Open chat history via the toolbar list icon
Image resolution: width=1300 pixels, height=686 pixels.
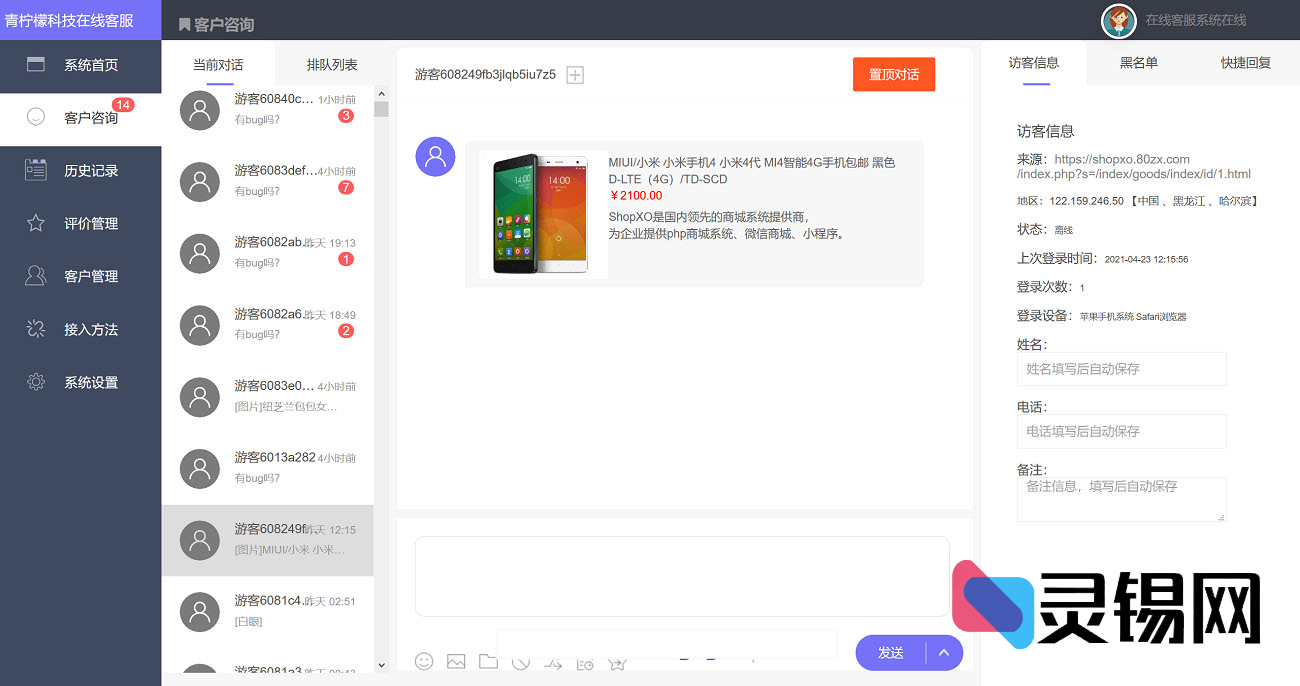[585, 662]
